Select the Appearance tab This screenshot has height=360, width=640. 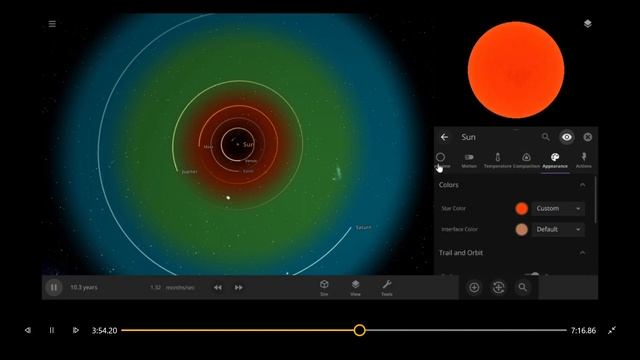click(x=555, y=160)
